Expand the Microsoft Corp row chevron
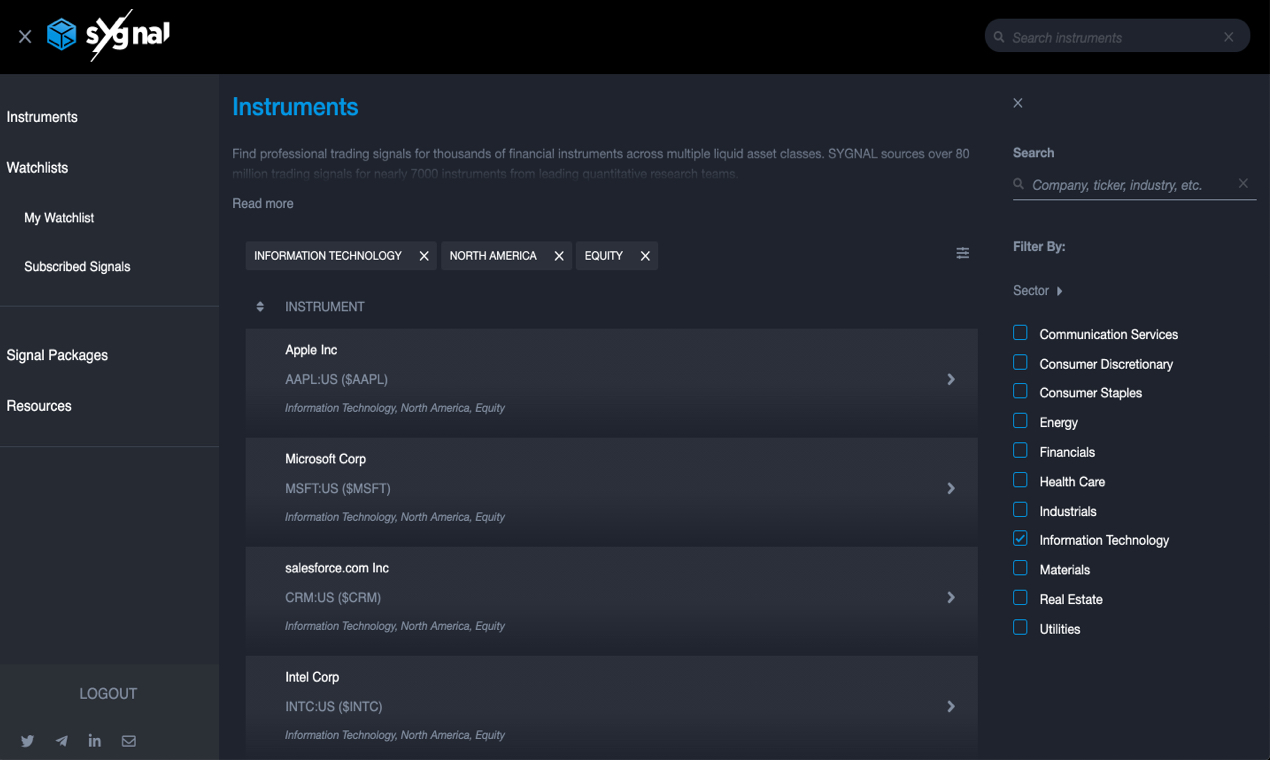The width and height of the screenshot is (1270, 760). tap(951, 489)
